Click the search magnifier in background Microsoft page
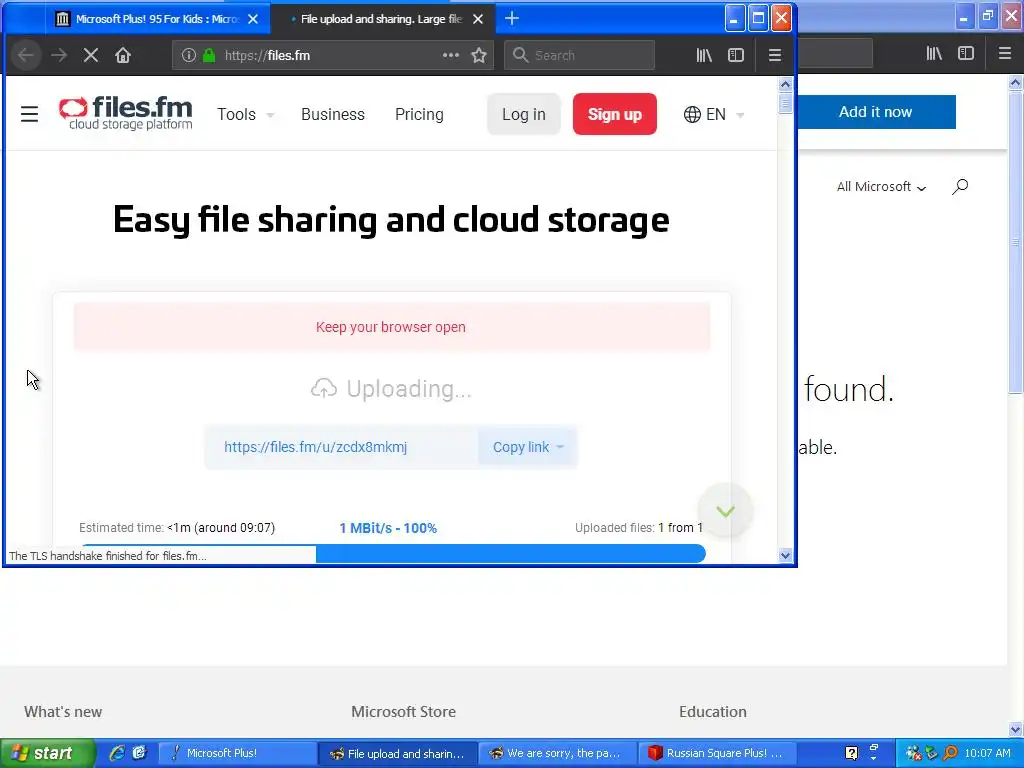This screenshot has height=768, width=1024. 960,187
